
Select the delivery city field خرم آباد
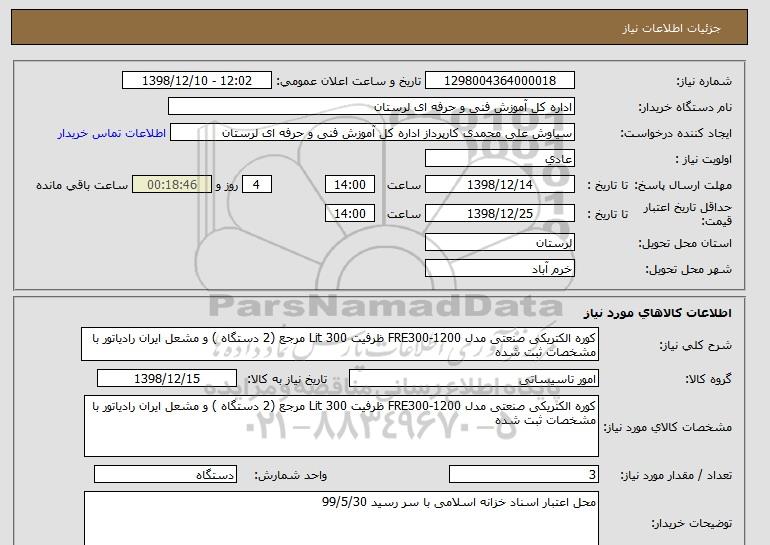pos(499,269)
